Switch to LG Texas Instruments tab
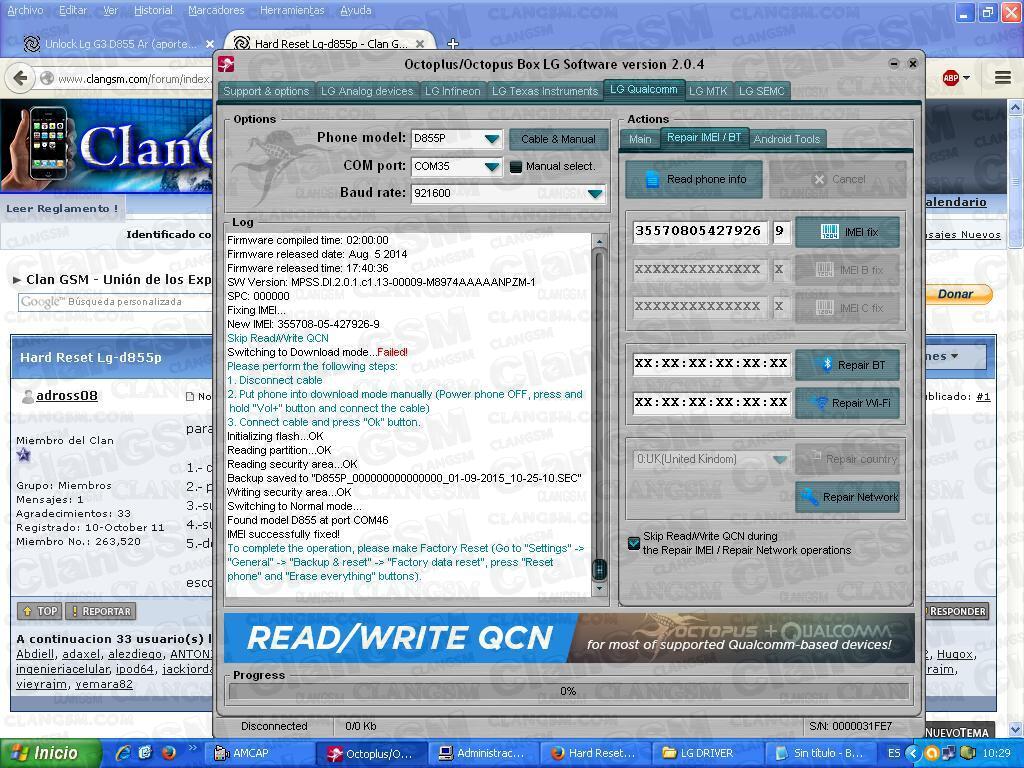The height and width of the screenshot is (768, 1024). pyautogui.click(x=545, y=91)
